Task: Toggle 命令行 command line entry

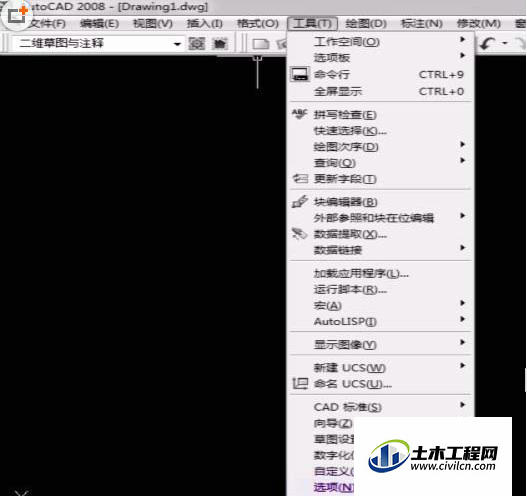Action: coord(381,75)
